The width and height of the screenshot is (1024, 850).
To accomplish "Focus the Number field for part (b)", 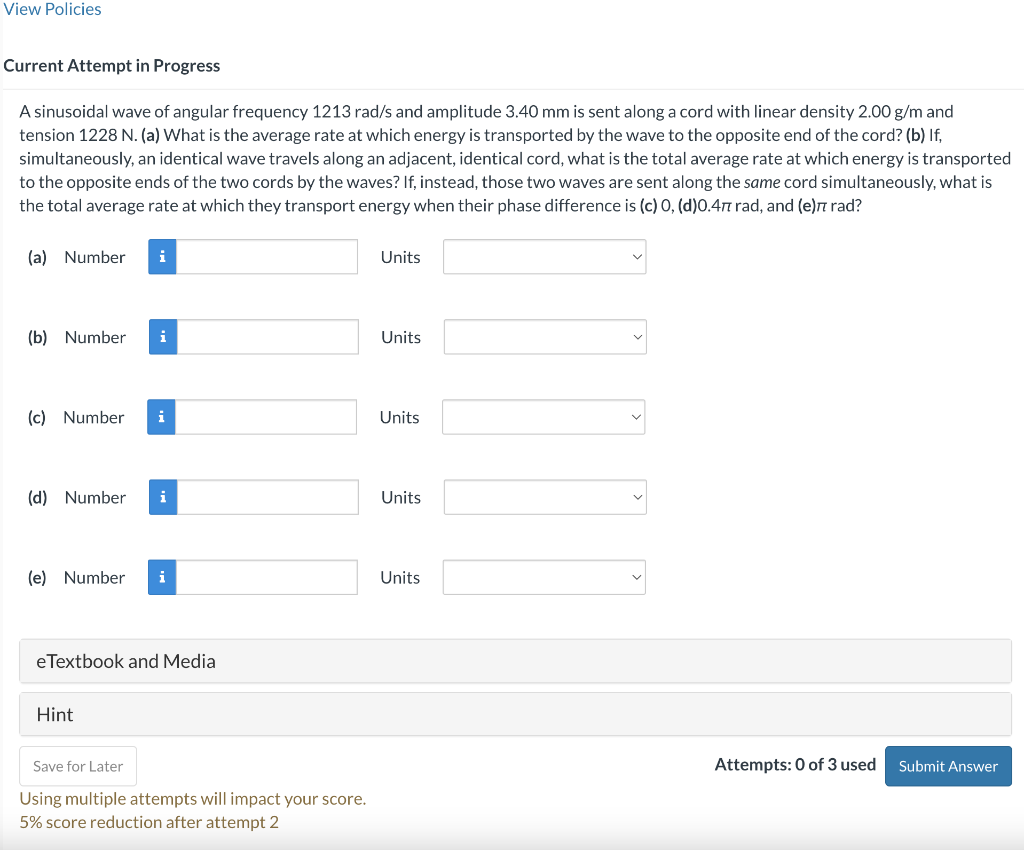I will (x=268, y=337).
